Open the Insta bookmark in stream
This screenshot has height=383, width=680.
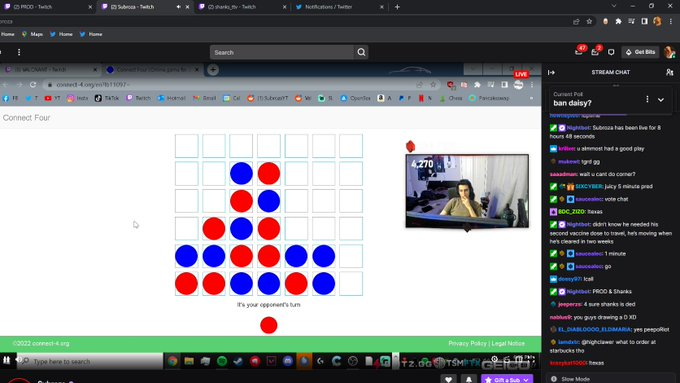pyautogui.click(x=77, y=98)
